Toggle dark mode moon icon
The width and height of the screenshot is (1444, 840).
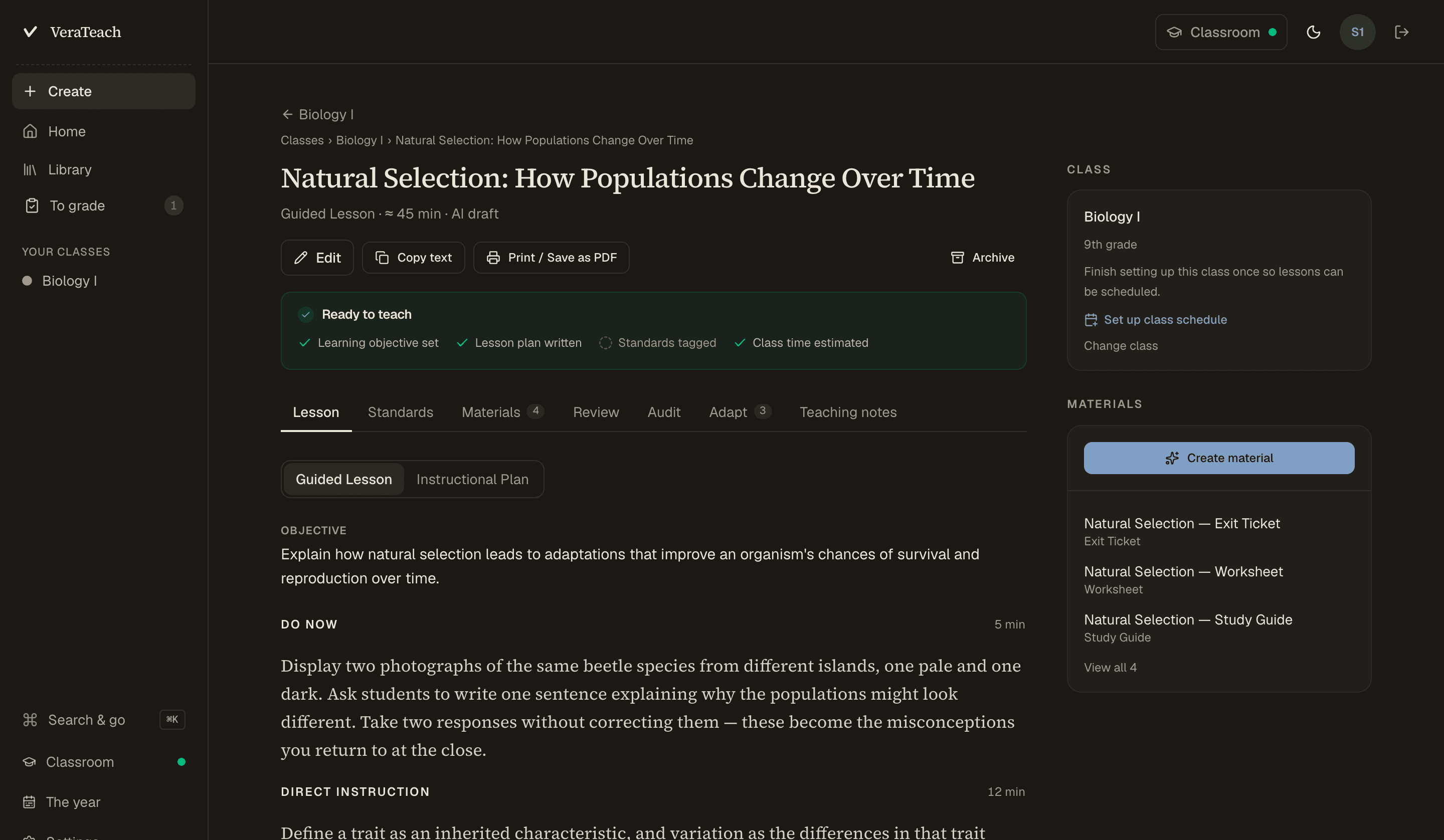click(x=1313, y=32)
